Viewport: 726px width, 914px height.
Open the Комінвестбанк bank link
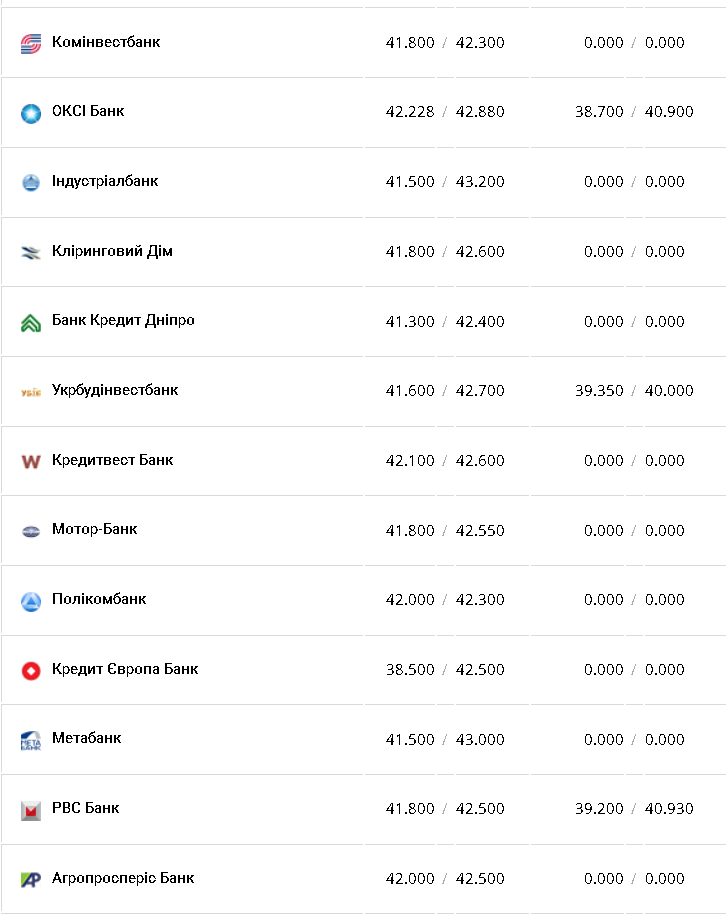coord(105,42)
